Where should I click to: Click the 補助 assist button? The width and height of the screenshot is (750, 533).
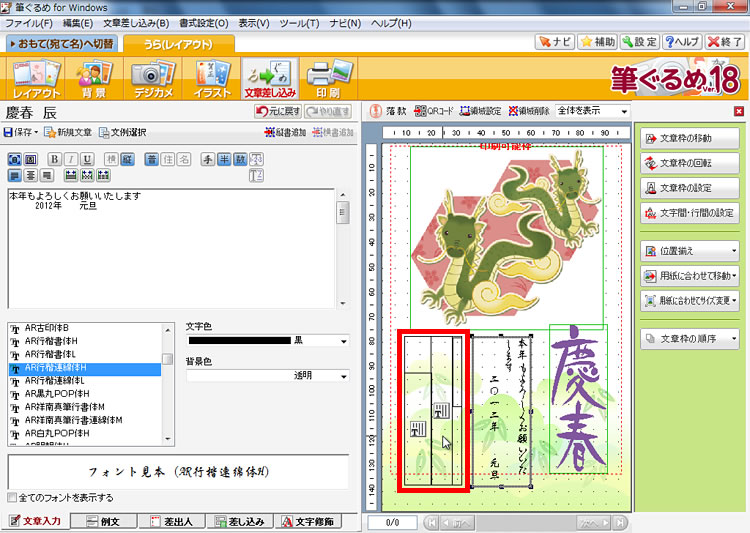597,42
